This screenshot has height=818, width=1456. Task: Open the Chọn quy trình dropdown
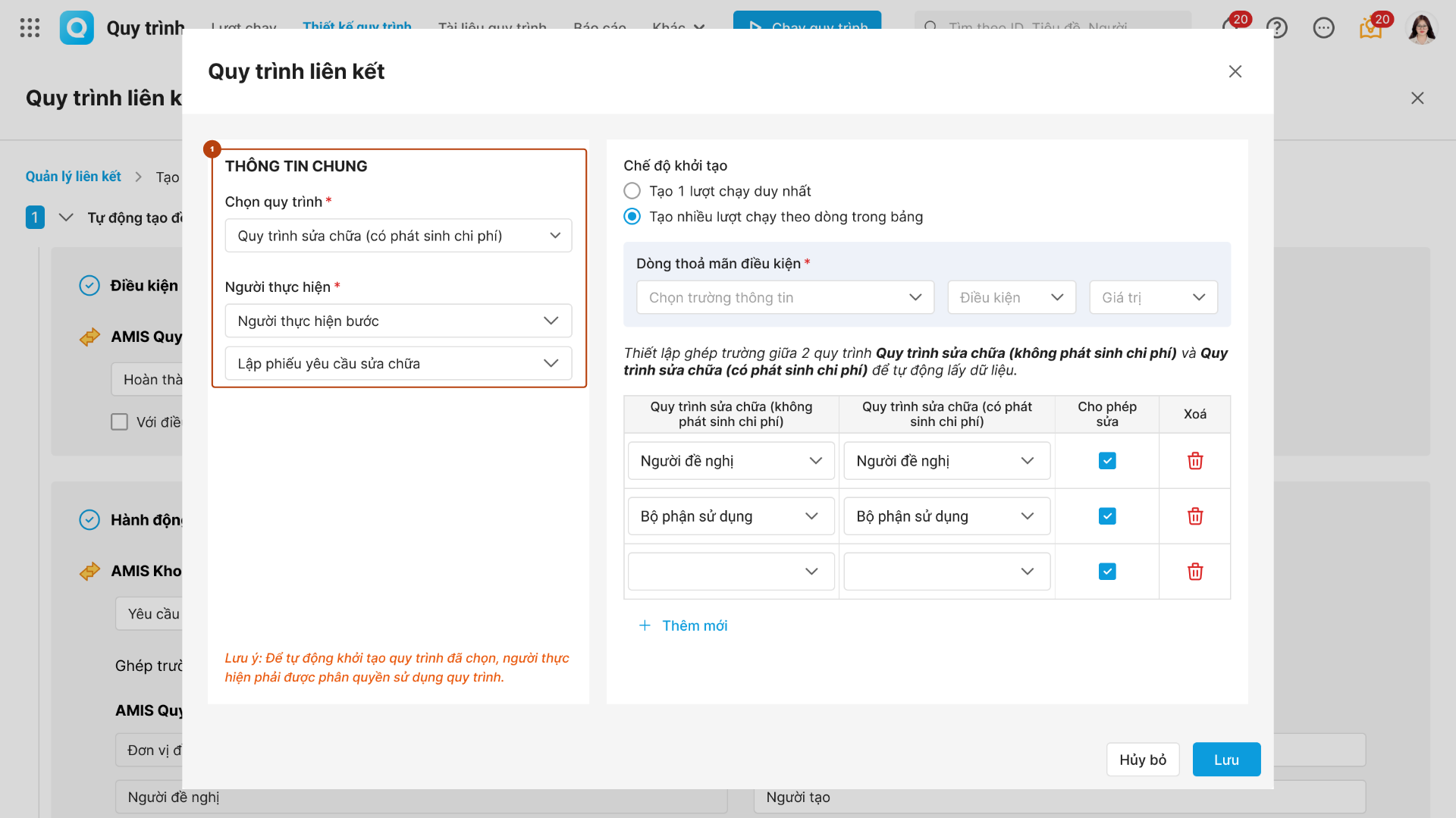click(398, 236)
